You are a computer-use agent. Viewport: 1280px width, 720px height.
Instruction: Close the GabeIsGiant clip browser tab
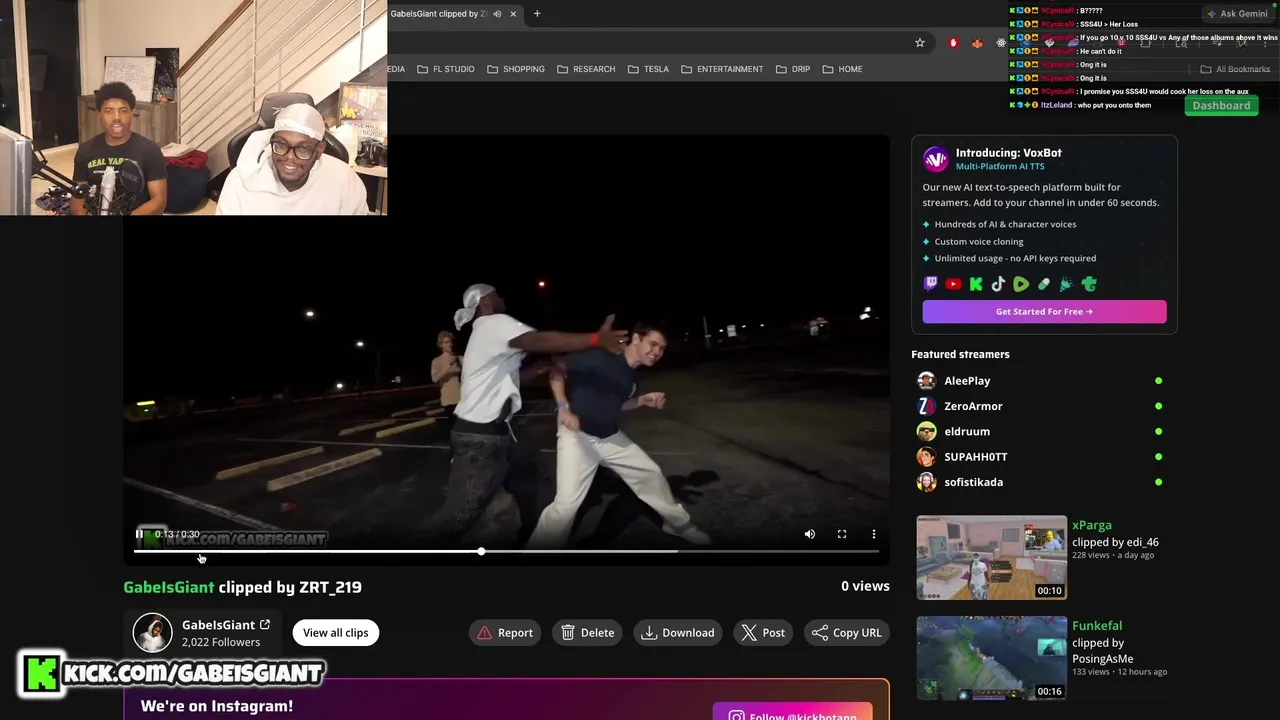(x=513, y=14)
